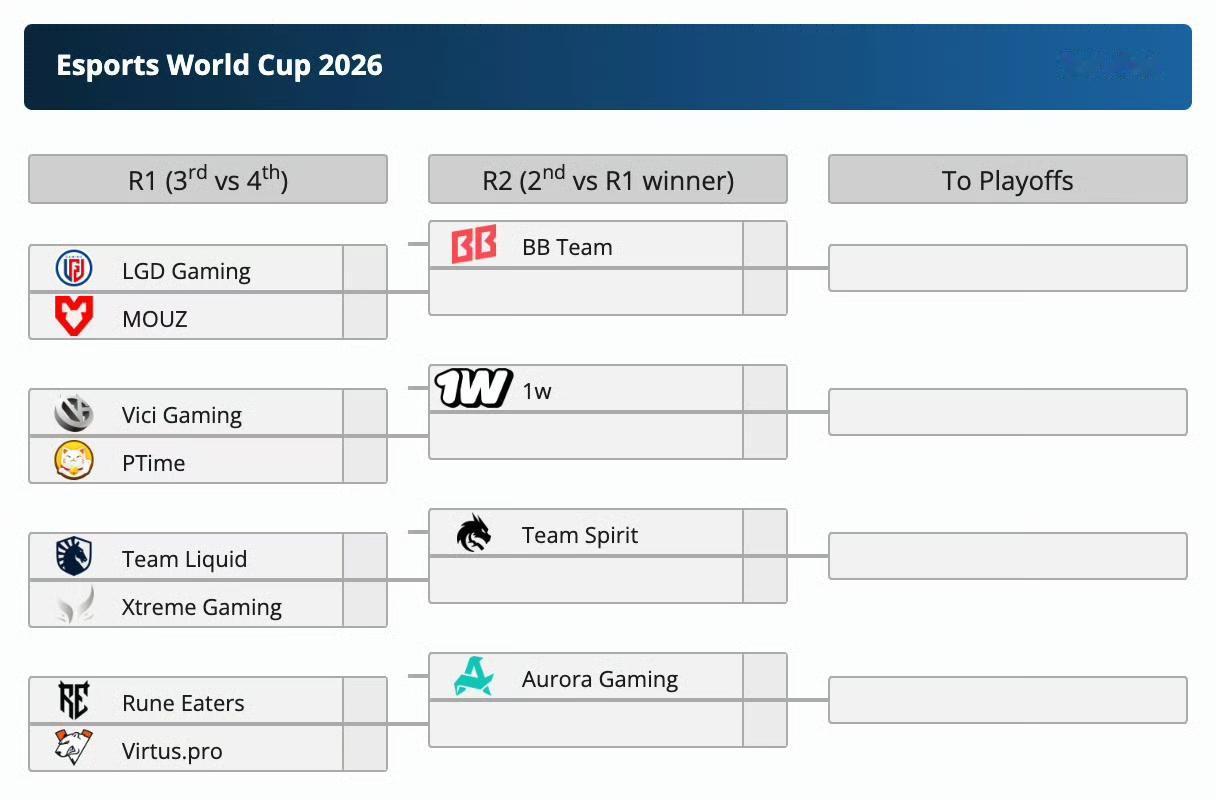
Task: Open the R1 (3rd vs 4th) column header
Action: [208, 179]
